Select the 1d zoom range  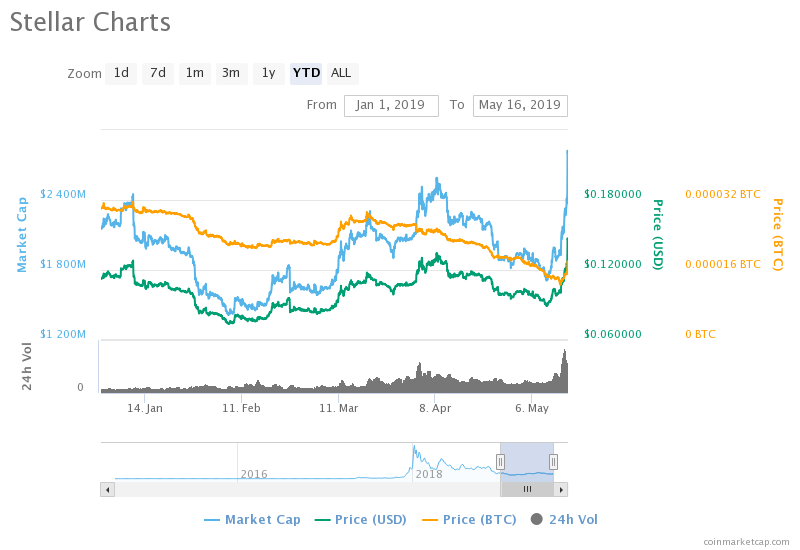point(121,73)
